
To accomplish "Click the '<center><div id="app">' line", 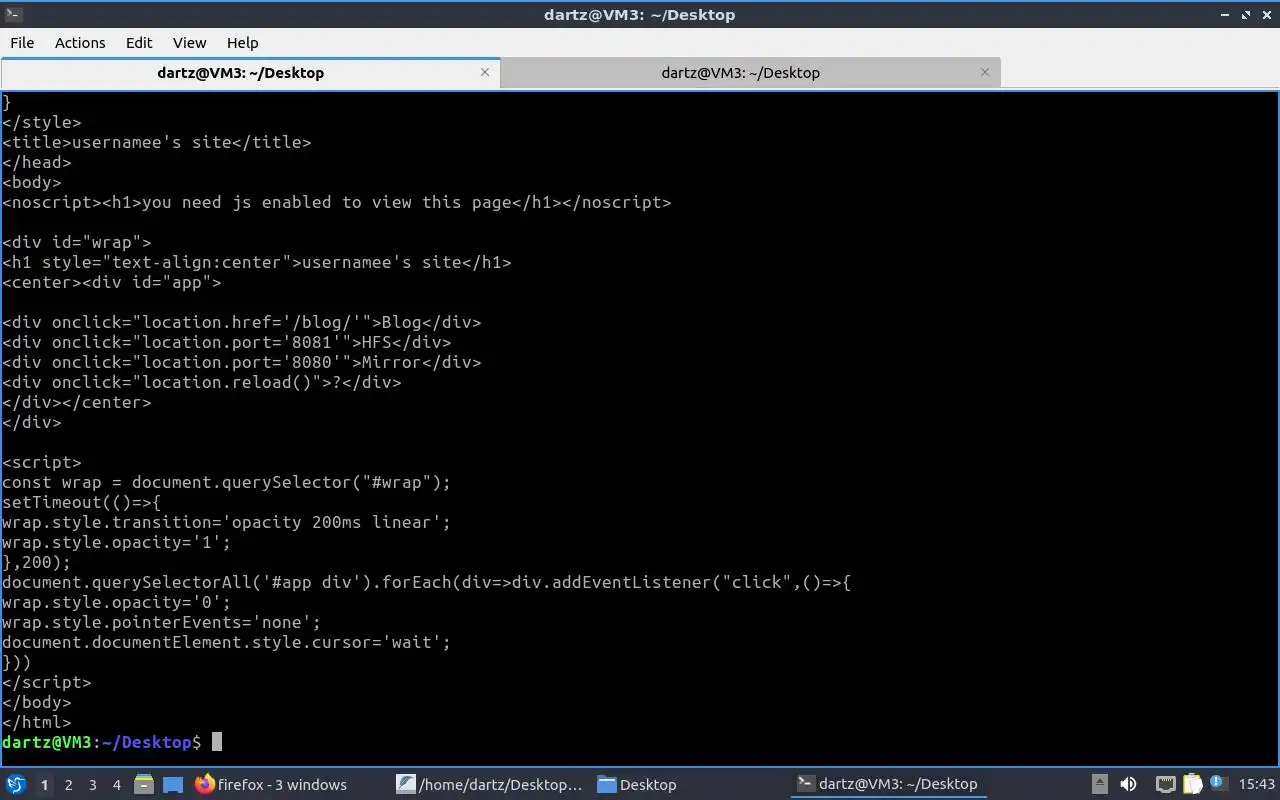I will [x=111, y=282].
